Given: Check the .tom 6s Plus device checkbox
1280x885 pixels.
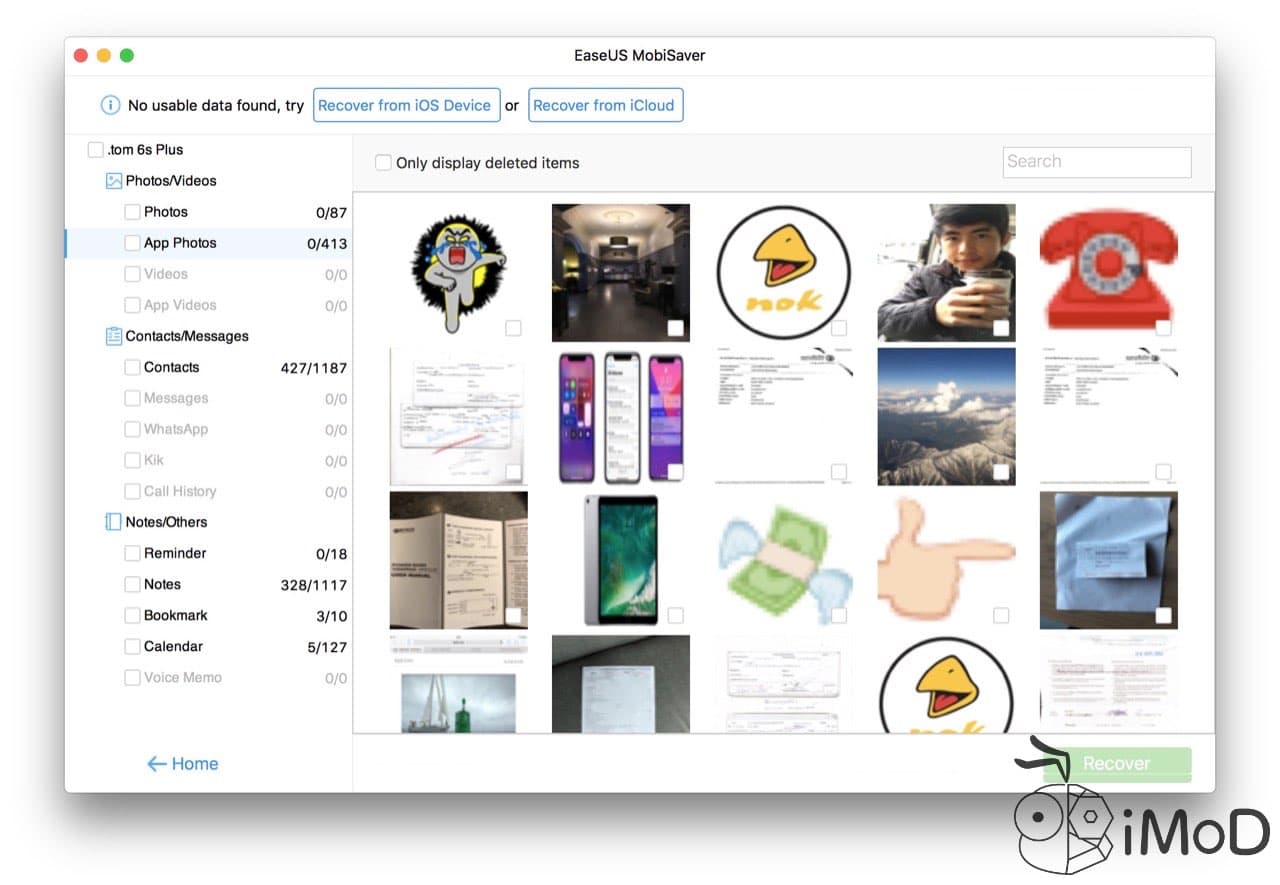Looking at the screenshot, I should [x=95, y=148].
